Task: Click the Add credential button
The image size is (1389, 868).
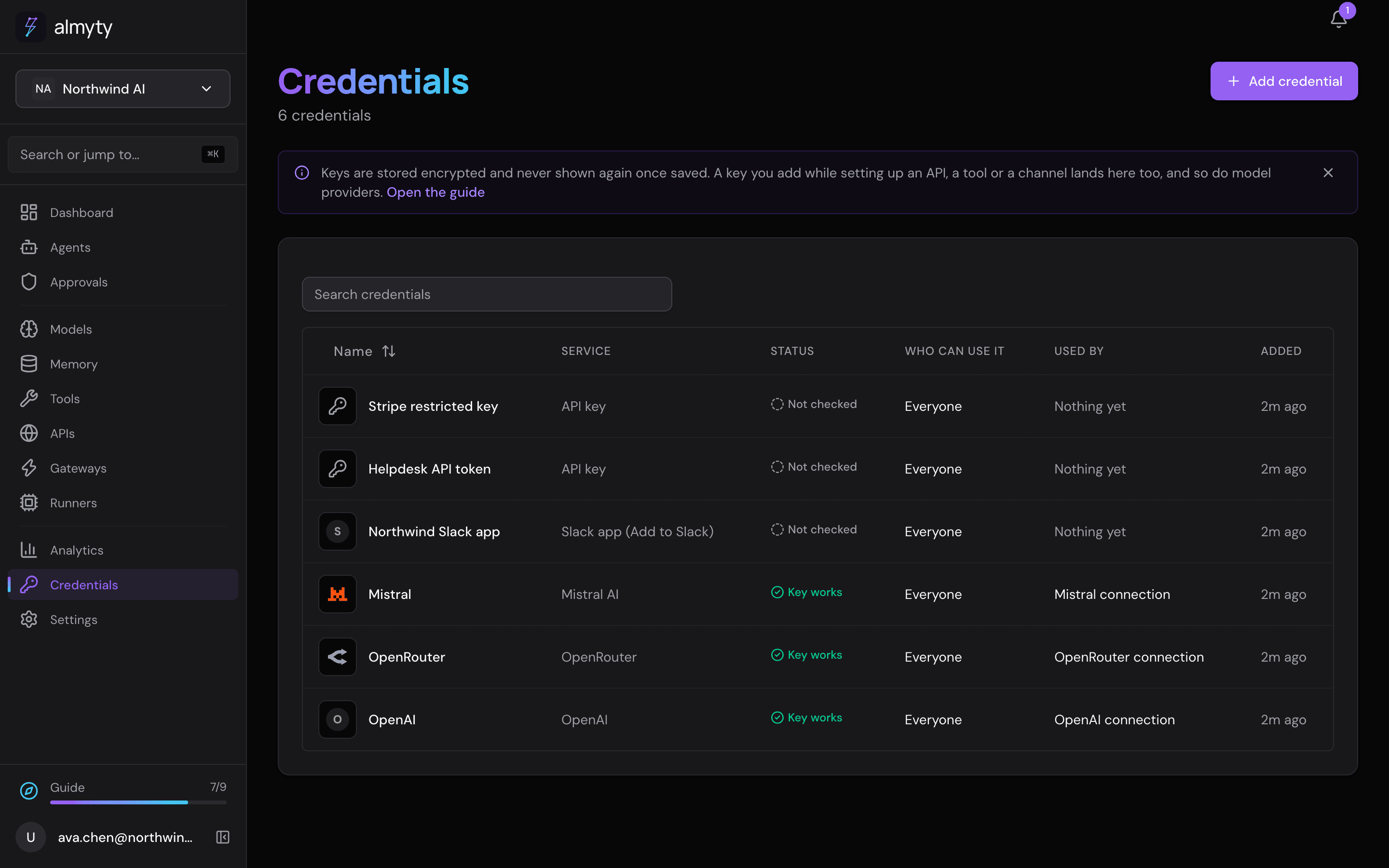Action: click(x=1284, y=81)
